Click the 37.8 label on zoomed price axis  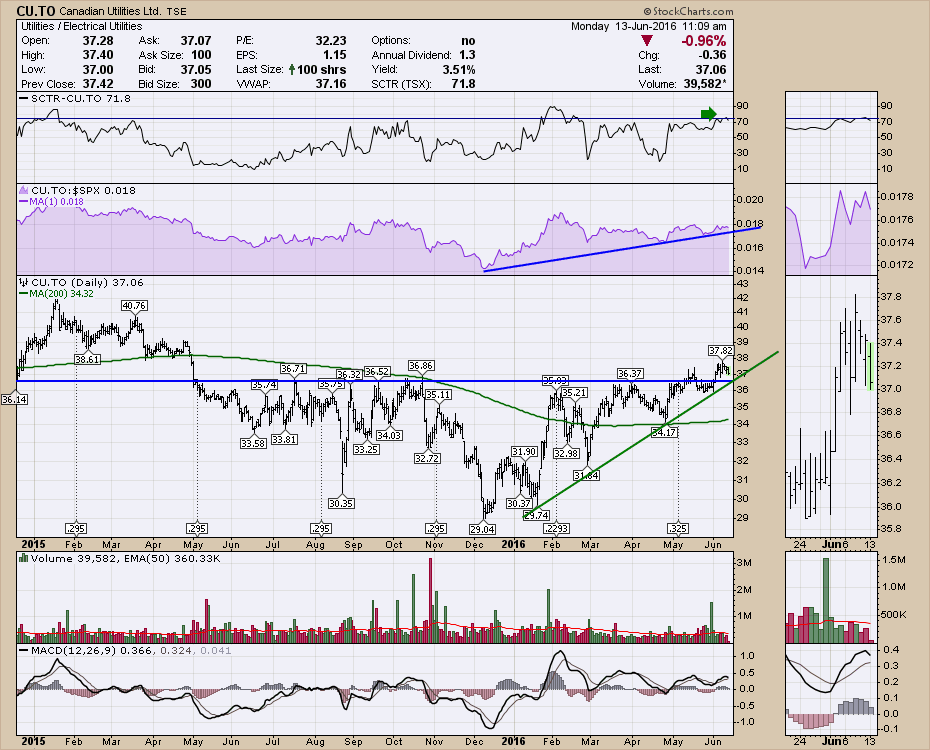tap(891, 296)
